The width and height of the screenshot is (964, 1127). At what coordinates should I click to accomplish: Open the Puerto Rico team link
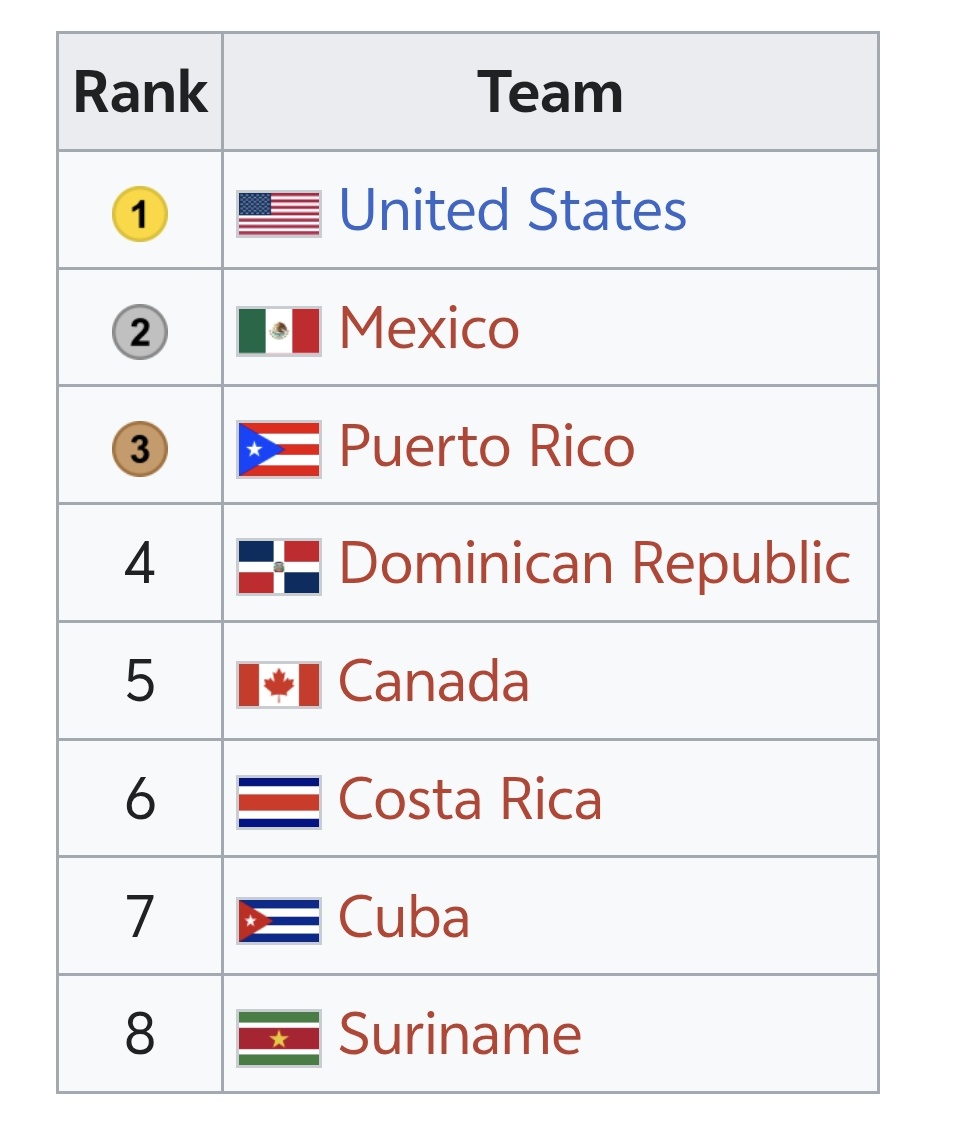coord(487,446)
